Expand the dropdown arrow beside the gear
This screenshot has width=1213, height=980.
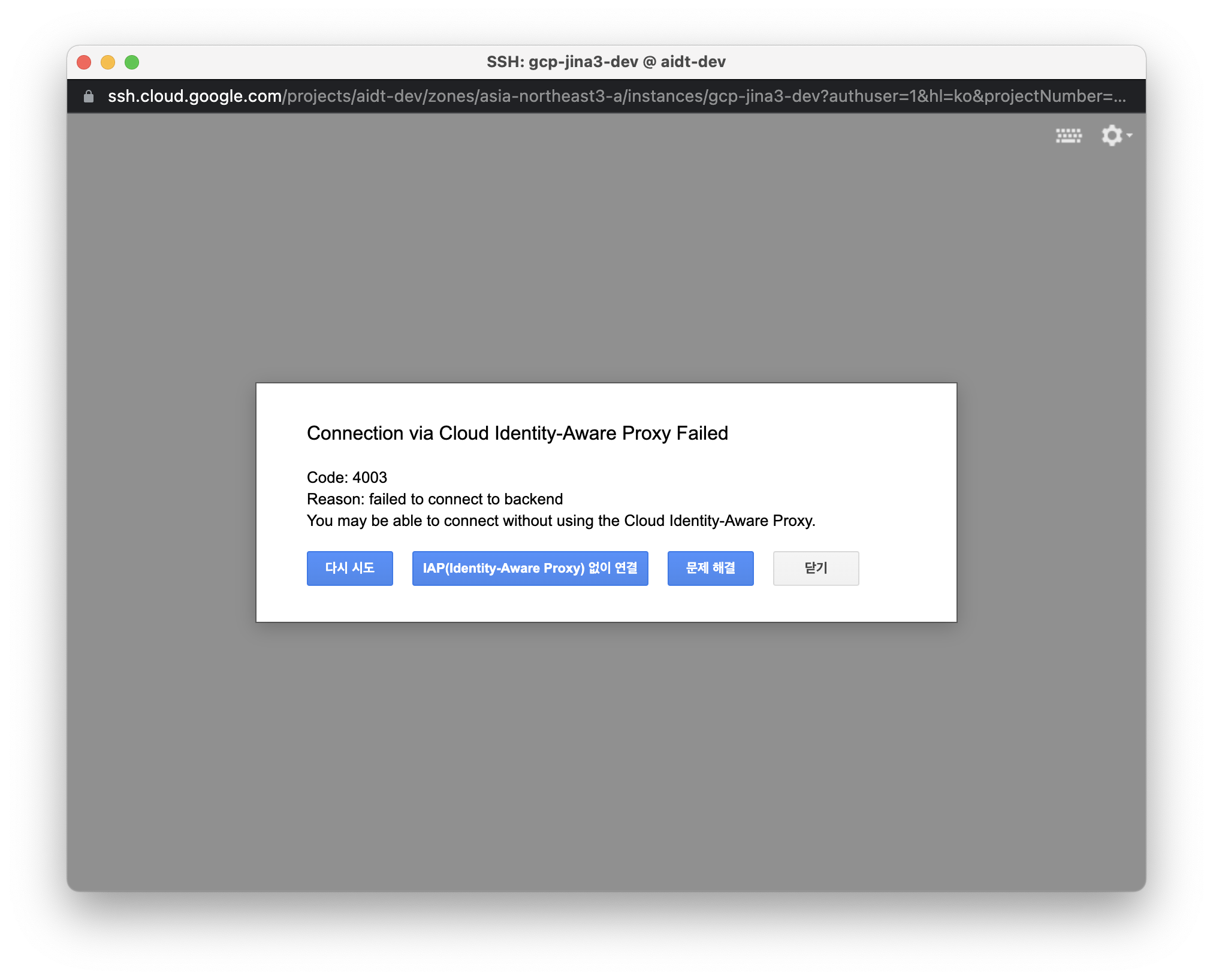pyautogui.click(x=1130, y=135)
